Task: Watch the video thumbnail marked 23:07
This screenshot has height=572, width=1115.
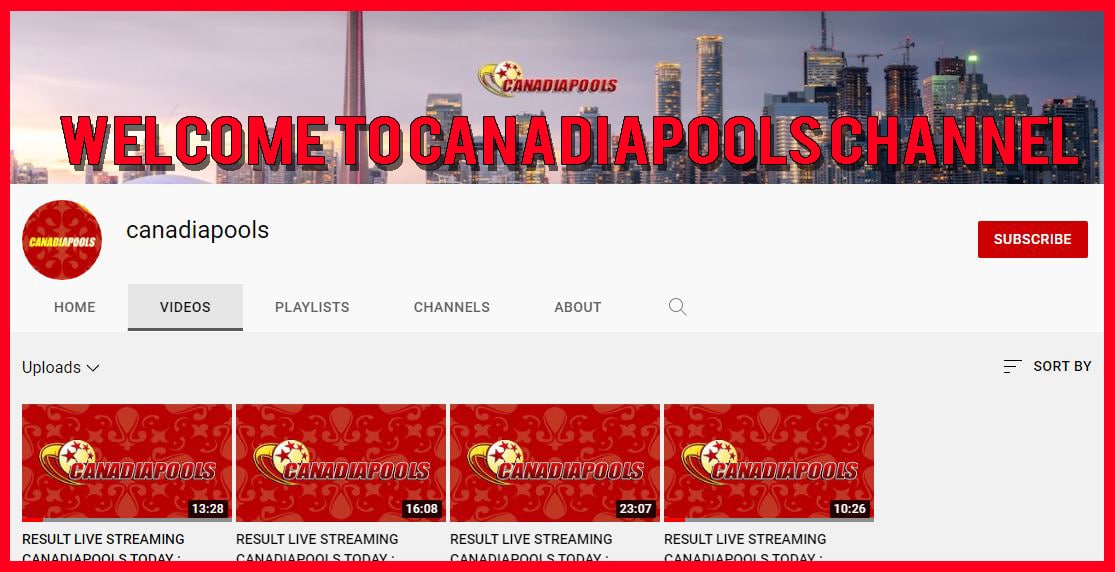Action: tap(555, 462)
